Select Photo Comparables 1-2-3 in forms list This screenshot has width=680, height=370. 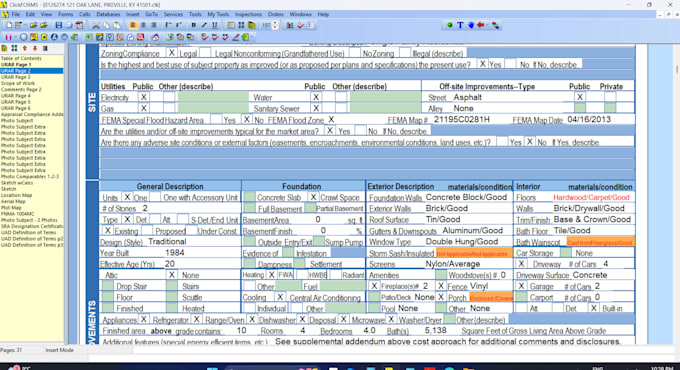pos(29,177)
